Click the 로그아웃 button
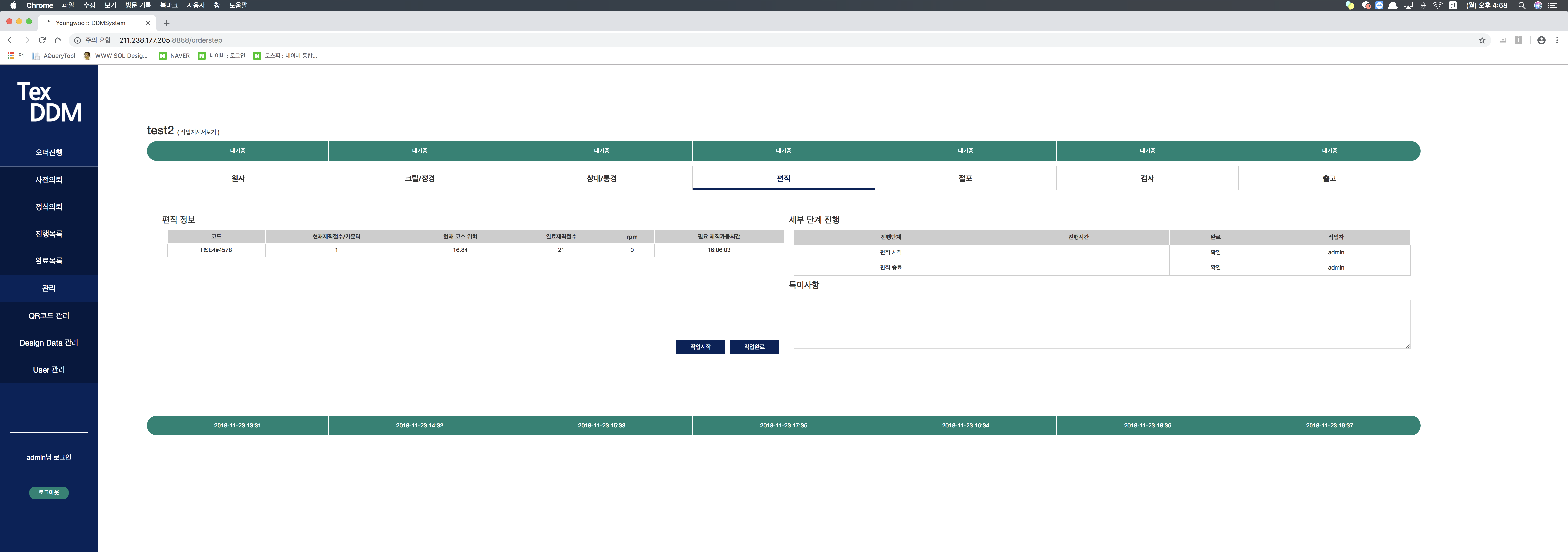Image resolution: width=1568 pixels, height=552 pixels. click(49, 492)
